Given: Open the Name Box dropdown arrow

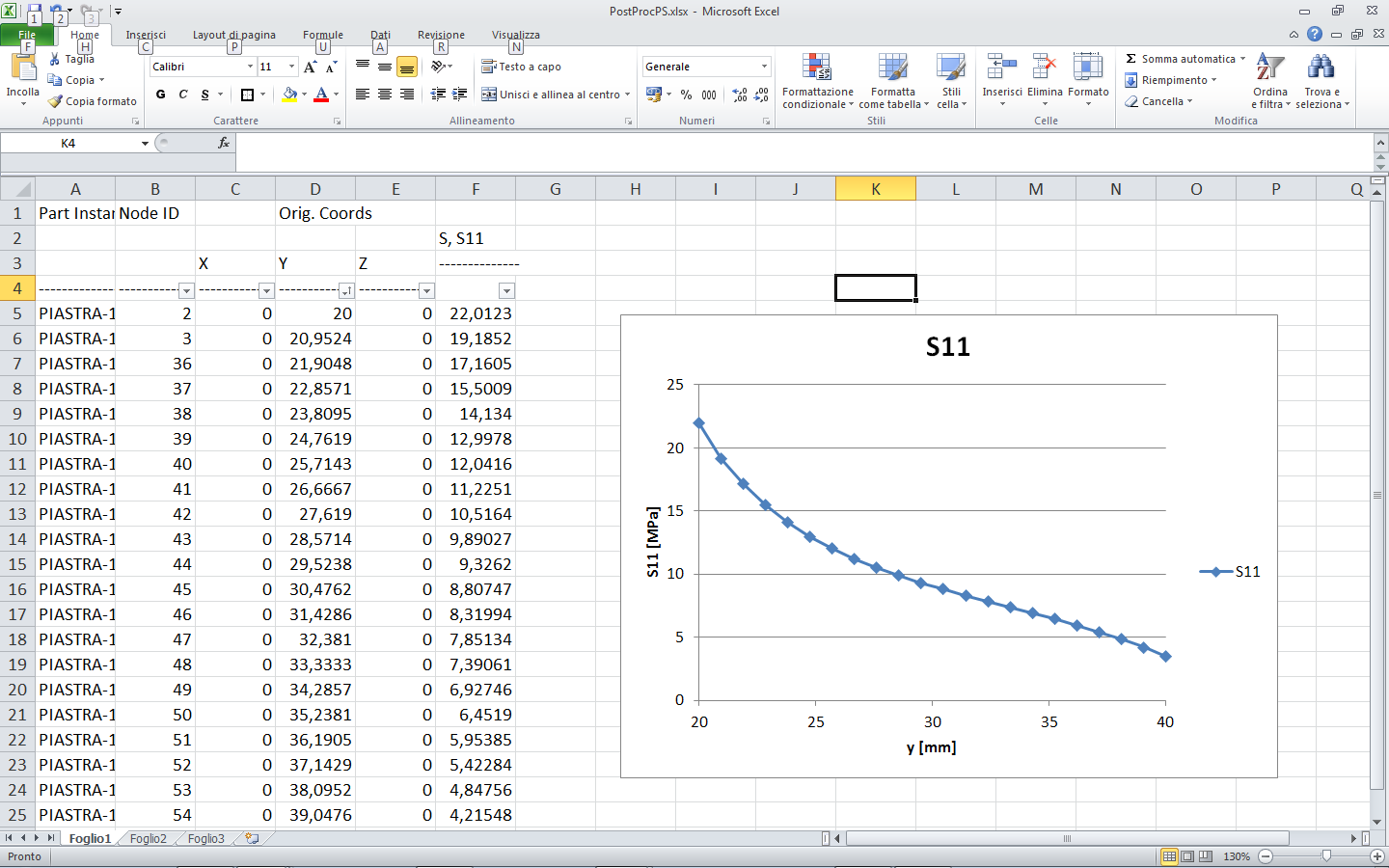Looking at the screenshot, I should pyautogui.click(x=145, y=143).
